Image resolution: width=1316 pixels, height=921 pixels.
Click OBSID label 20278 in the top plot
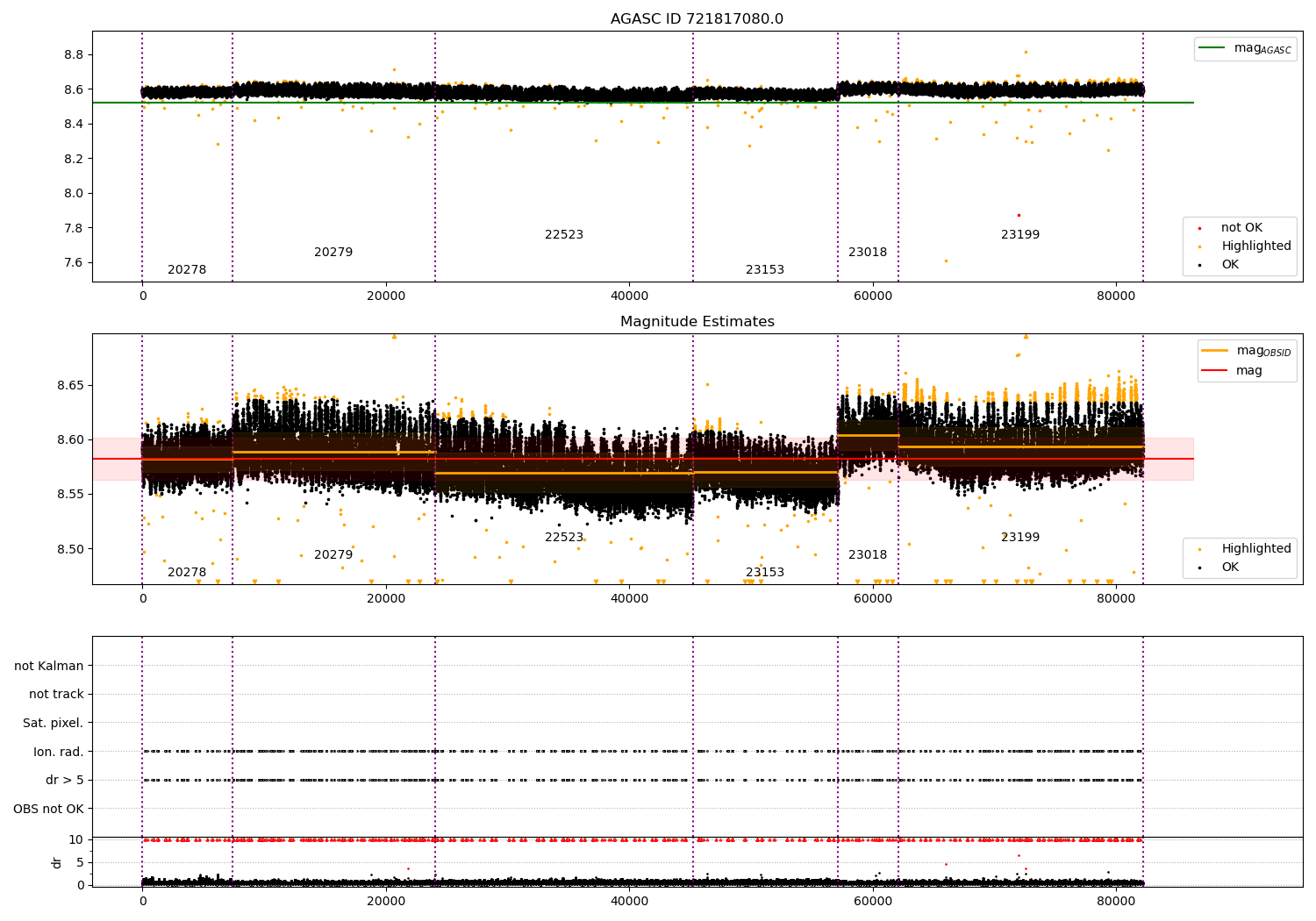point(187,270)
